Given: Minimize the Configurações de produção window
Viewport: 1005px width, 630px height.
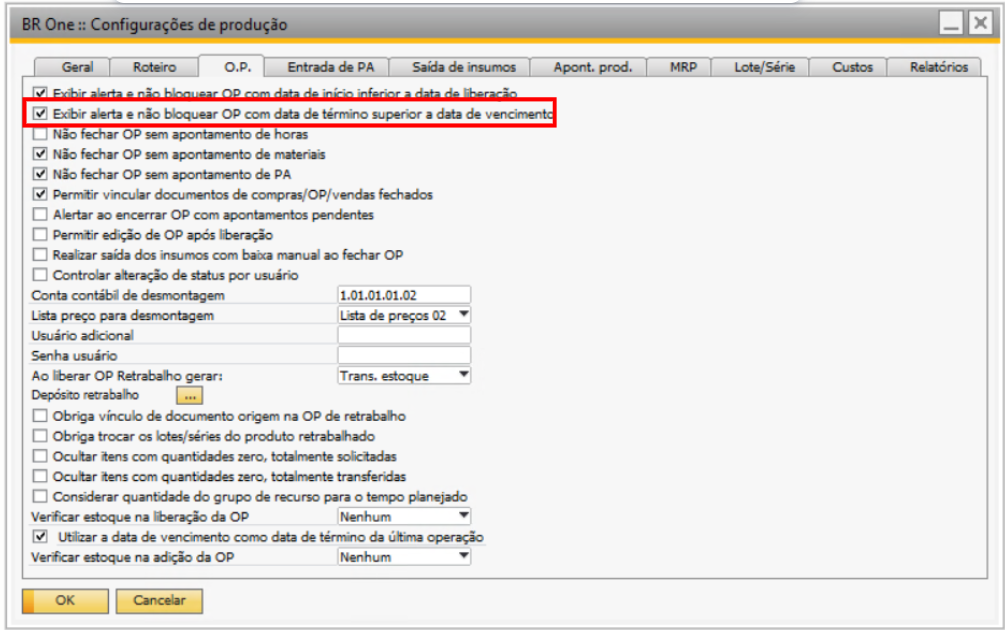Looking at the screenshot, I should (951, 23).
